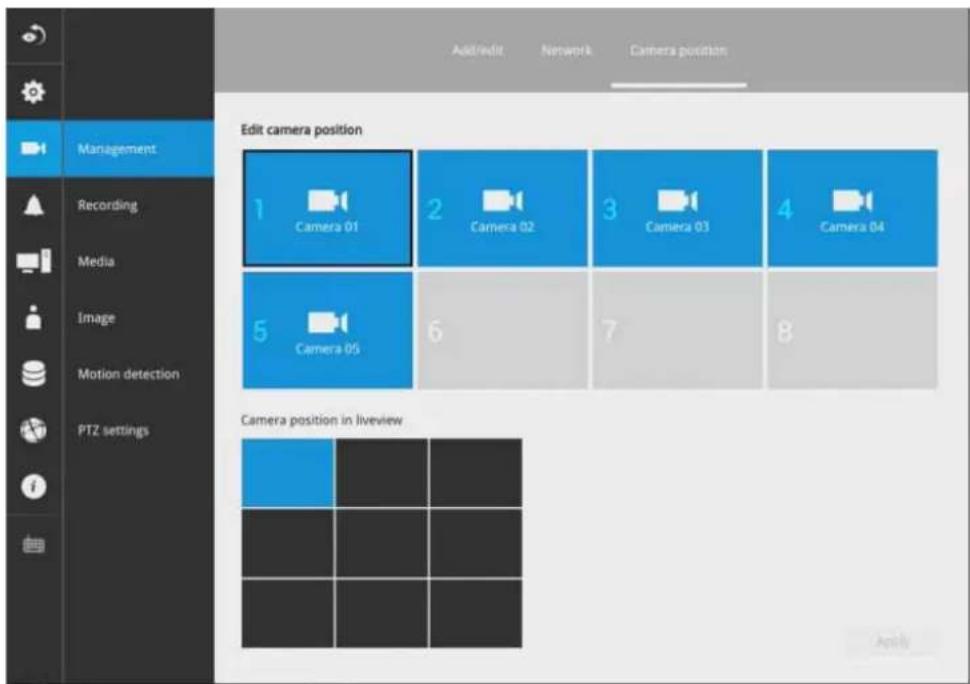
Task: Select the Camera position tab
Action: tap(678, 50)
